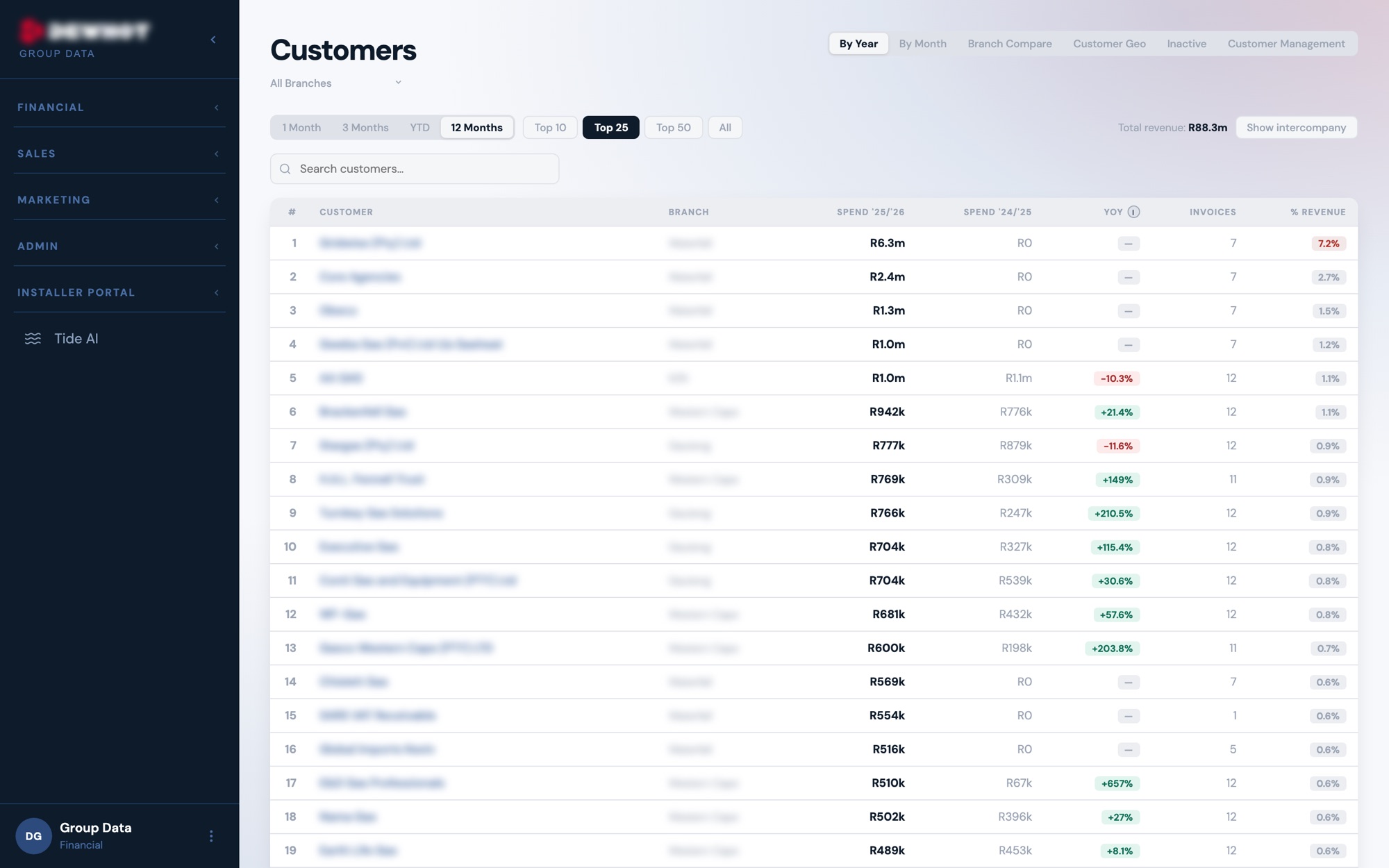Toggle Show intercompany

[x=1296, y=128]
